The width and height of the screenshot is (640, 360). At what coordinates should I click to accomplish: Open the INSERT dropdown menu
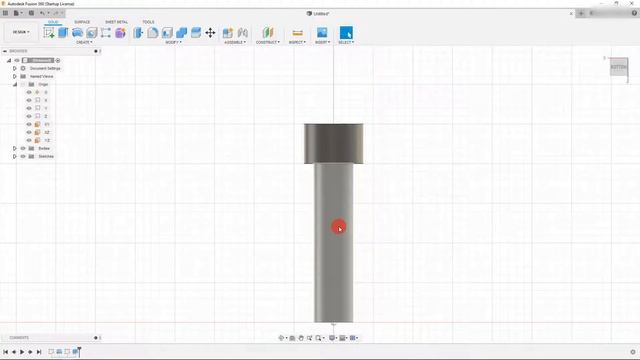(322, 42)
